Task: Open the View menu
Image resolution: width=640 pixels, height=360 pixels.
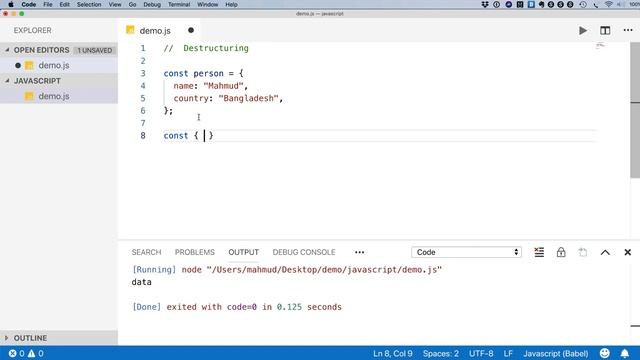Action: (115, 4)
